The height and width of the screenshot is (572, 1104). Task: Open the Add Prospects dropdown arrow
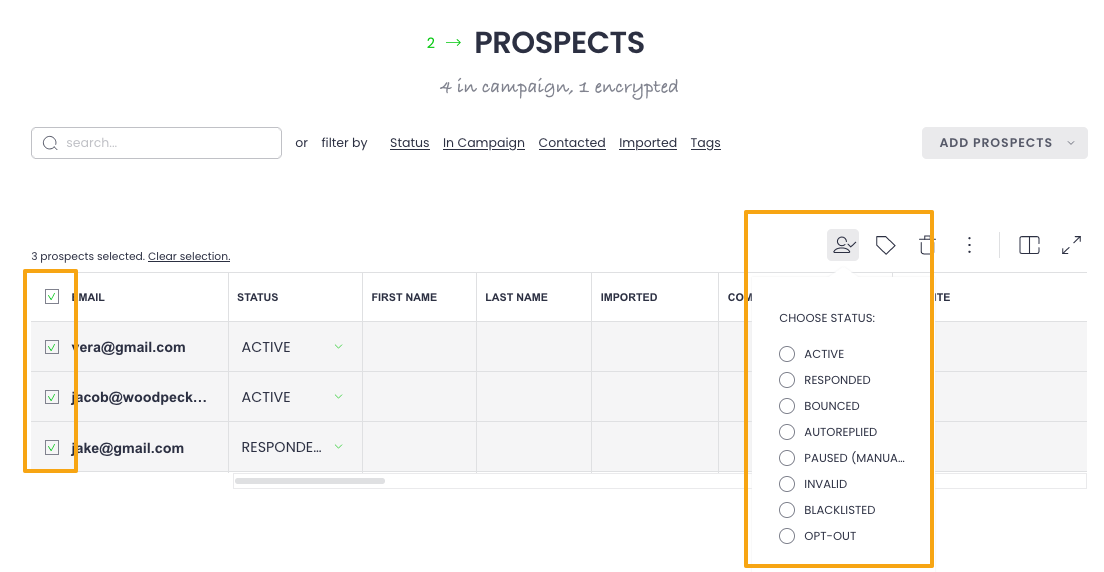[x=1071, y=143]
